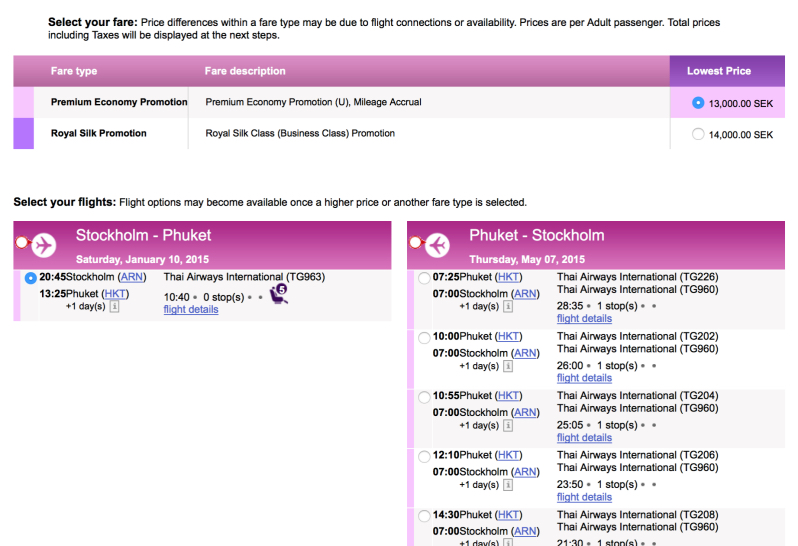Click info icon for the 10:55 Phuket flight
This screenshot has height=546, width=798.
click(x=507, y=425)
